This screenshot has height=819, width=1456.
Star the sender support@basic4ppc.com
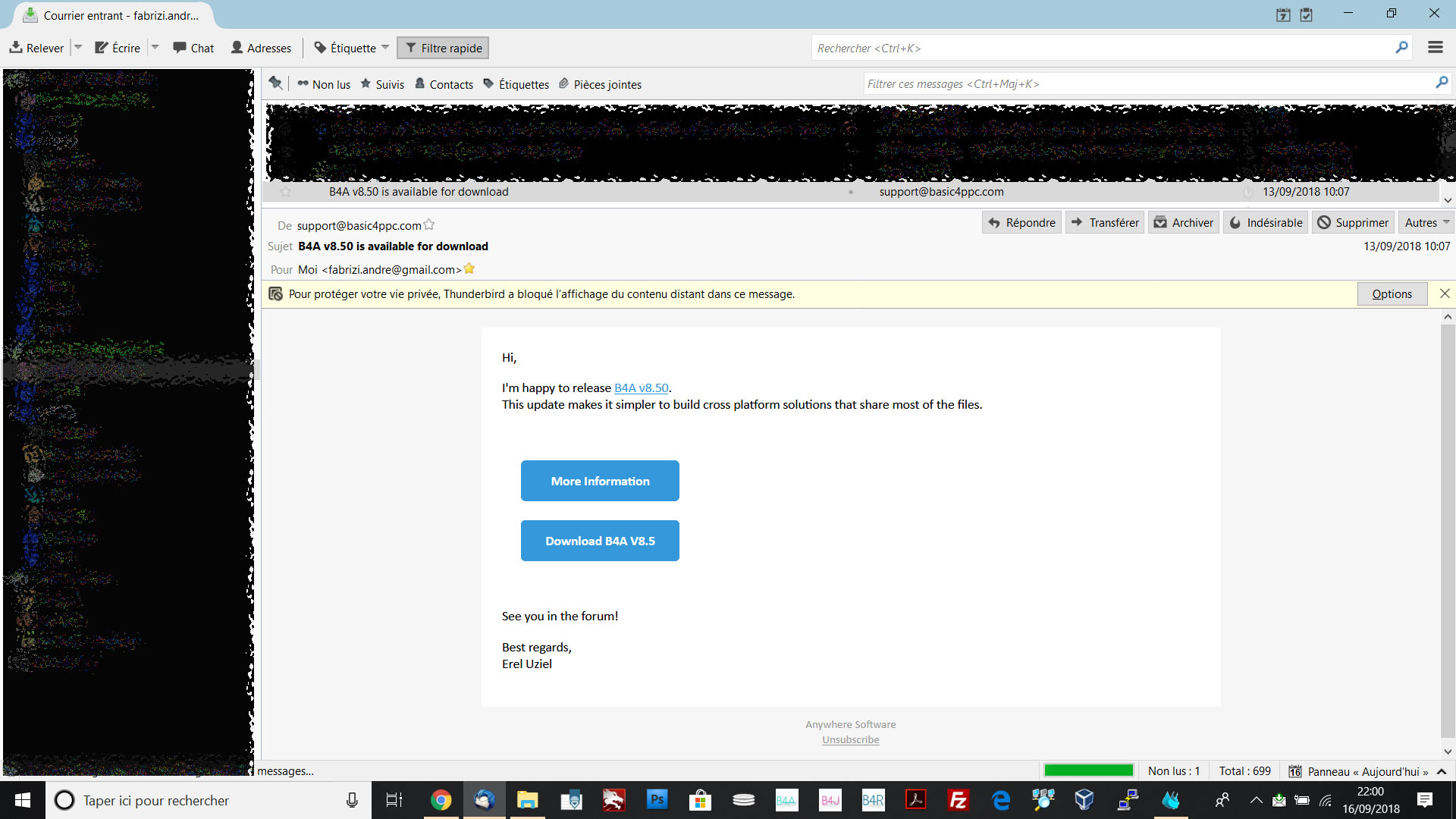tap(429, 224)
